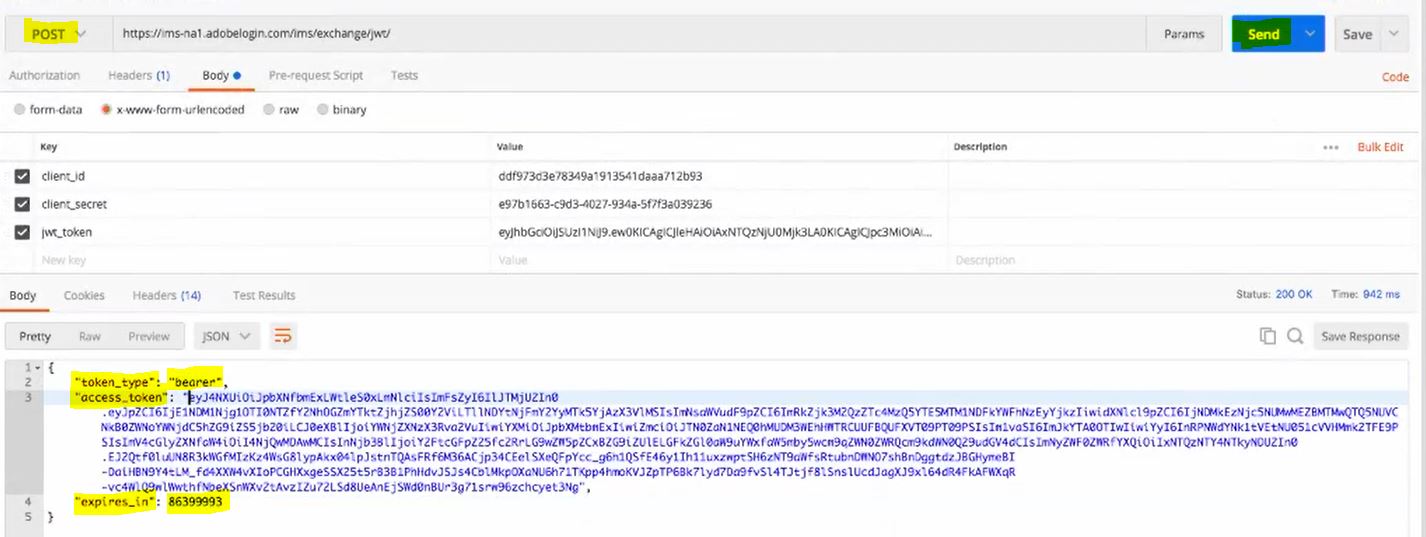Expand the Save button dropdown arrow
The height and width of the screenshot is (537, 1426).
tap(1393, 34)
